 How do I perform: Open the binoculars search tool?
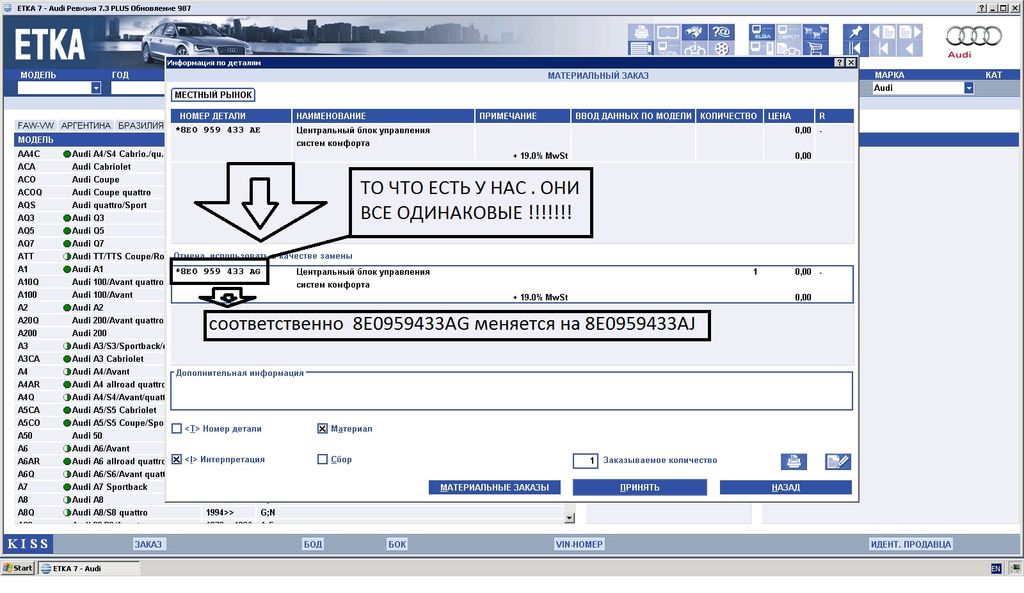(x=694, y=32)
